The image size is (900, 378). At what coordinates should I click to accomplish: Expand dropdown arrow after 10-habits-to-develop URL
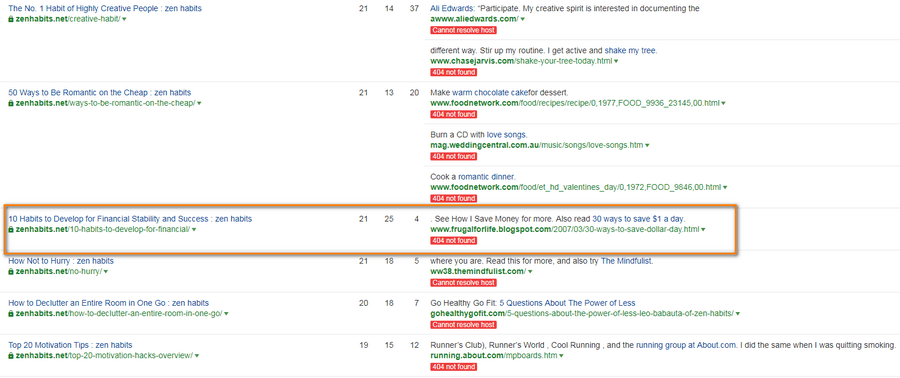pyautogui.click(x=194, y=230)
